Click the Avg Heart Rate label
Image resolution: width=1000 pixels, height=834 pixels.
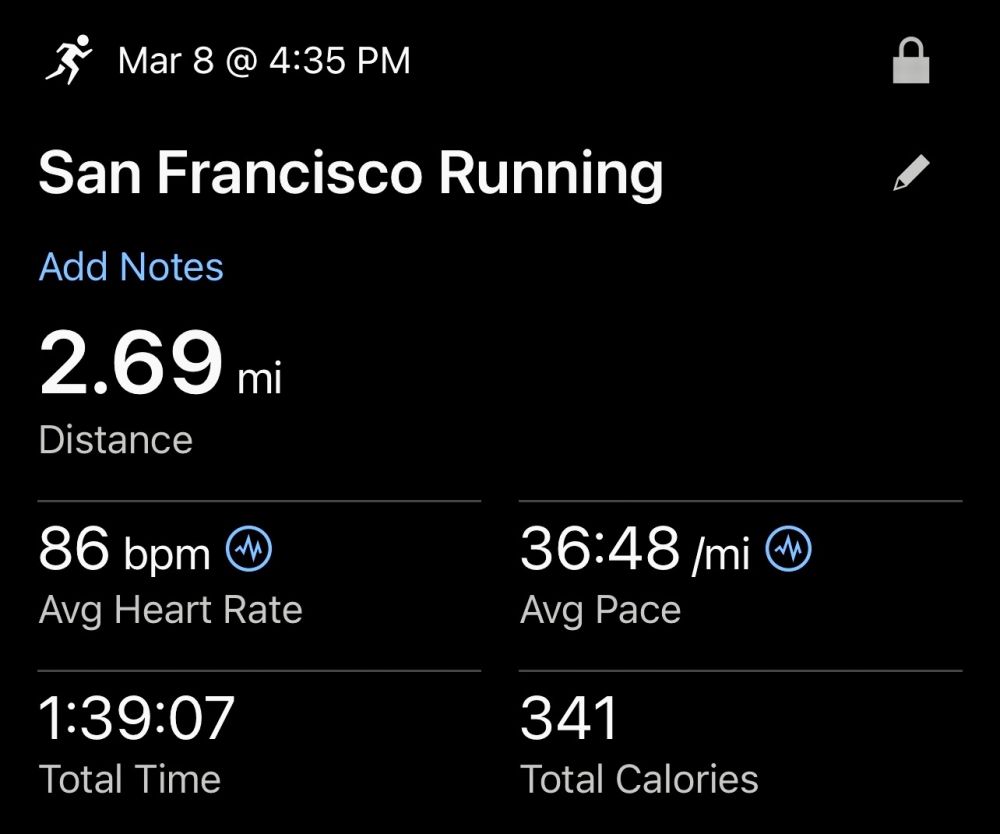click(171, 610)
